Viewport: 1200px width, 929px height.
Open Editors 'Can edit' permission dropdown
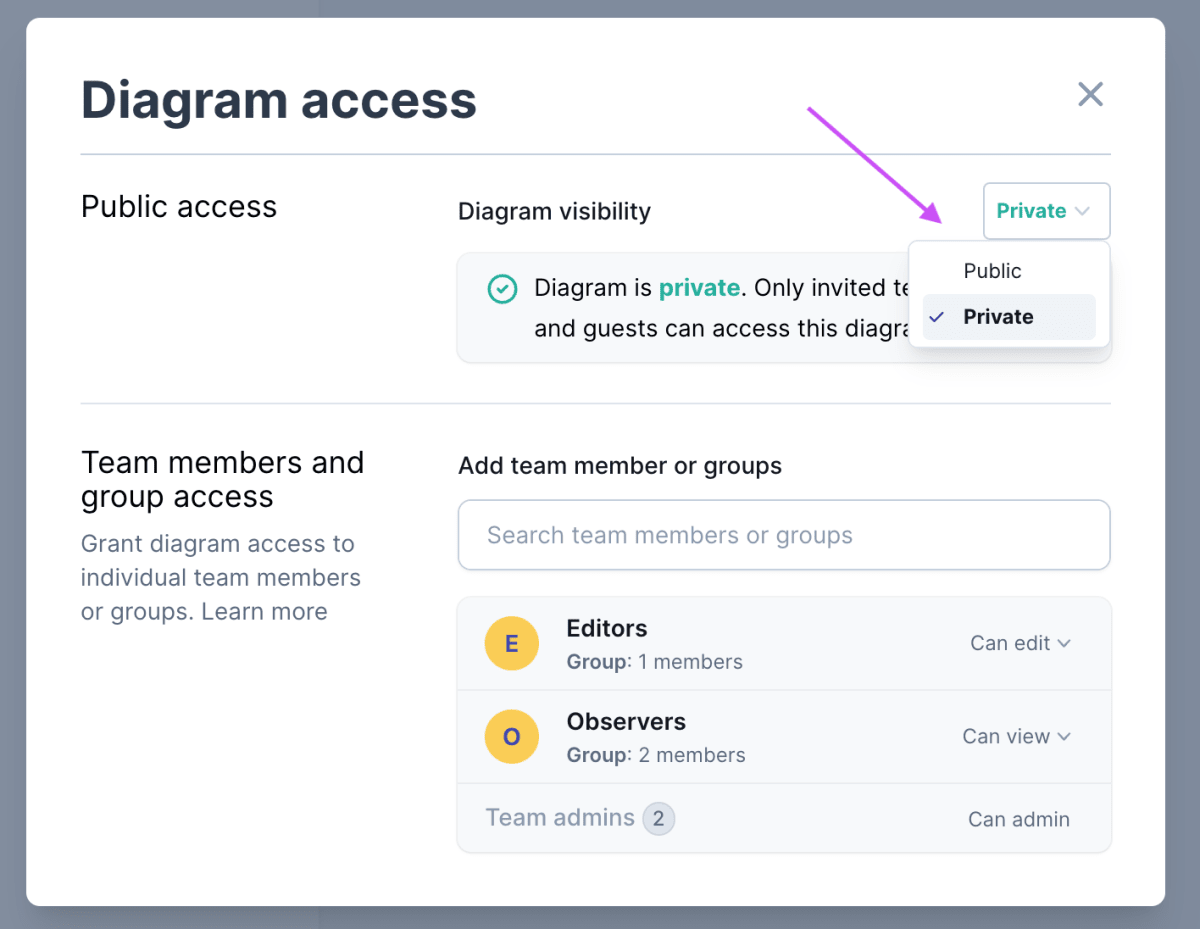1019,643
